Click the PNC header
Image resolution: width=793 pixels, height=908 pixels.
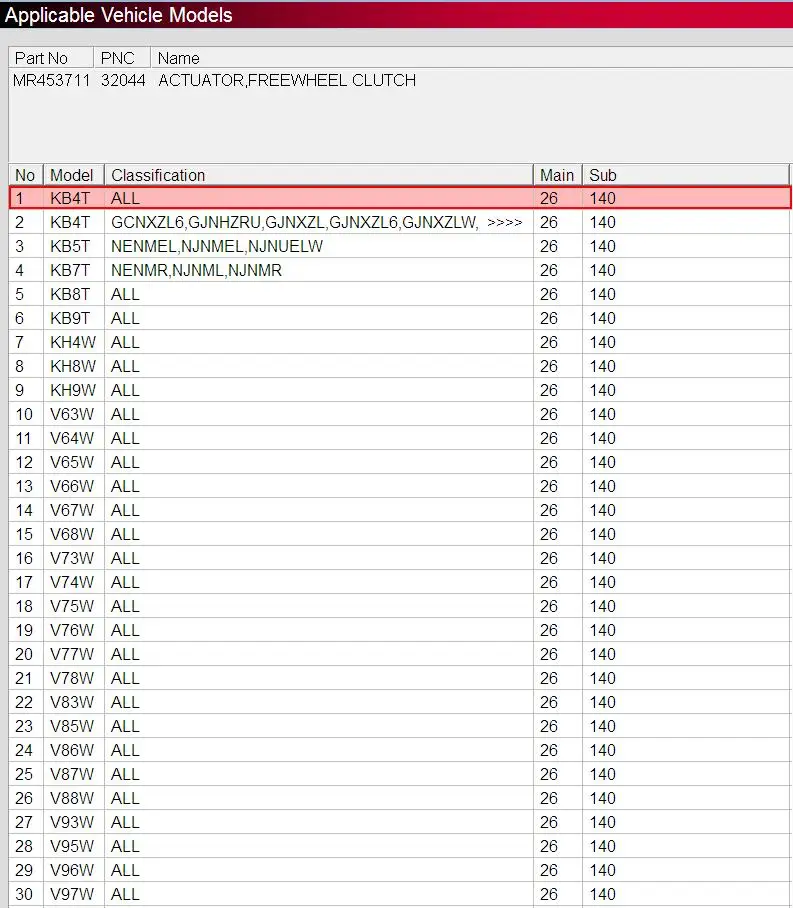tap(122, 58)
